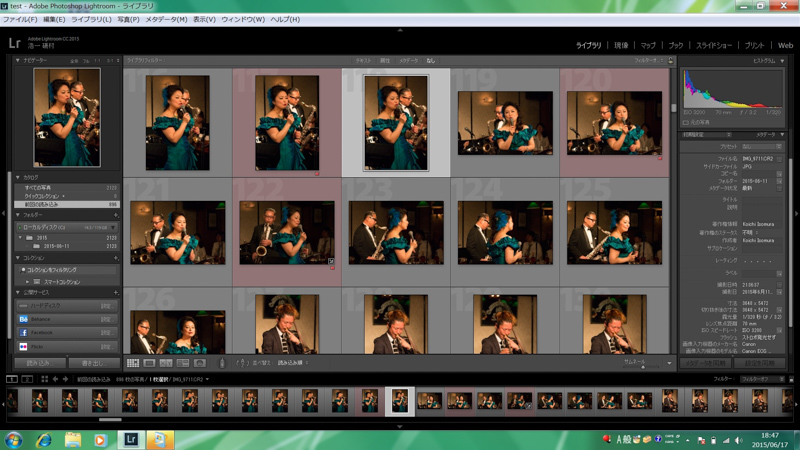The height and width of the screenshot is (450, 800).
Task: Switch to the Slideshow module
Action: (x=714, y=45)
